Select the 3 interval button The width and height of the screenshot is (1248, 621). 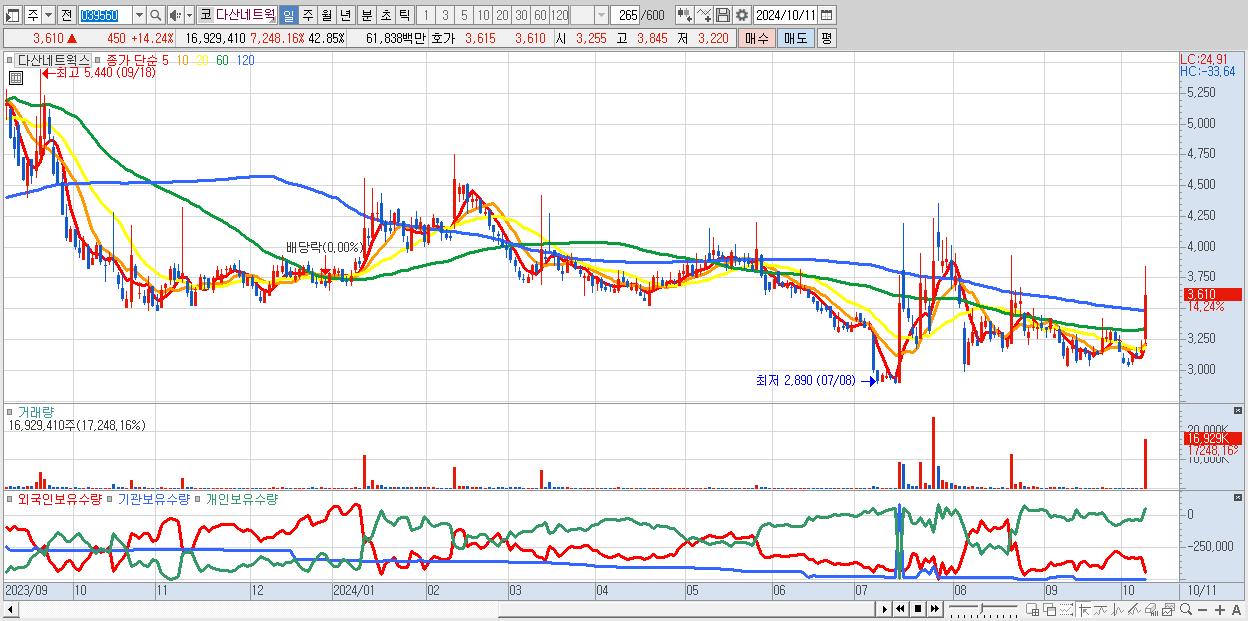tap(445, 15)
